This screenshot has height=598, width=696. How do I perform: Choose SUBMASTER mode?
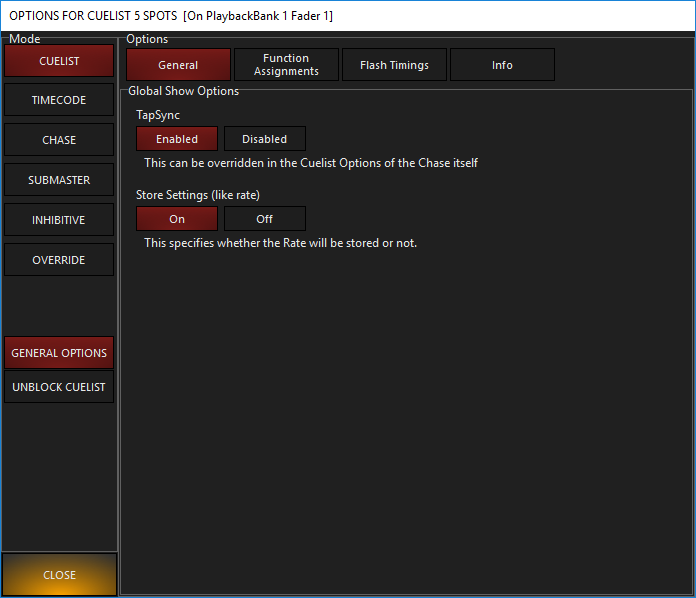59,180
